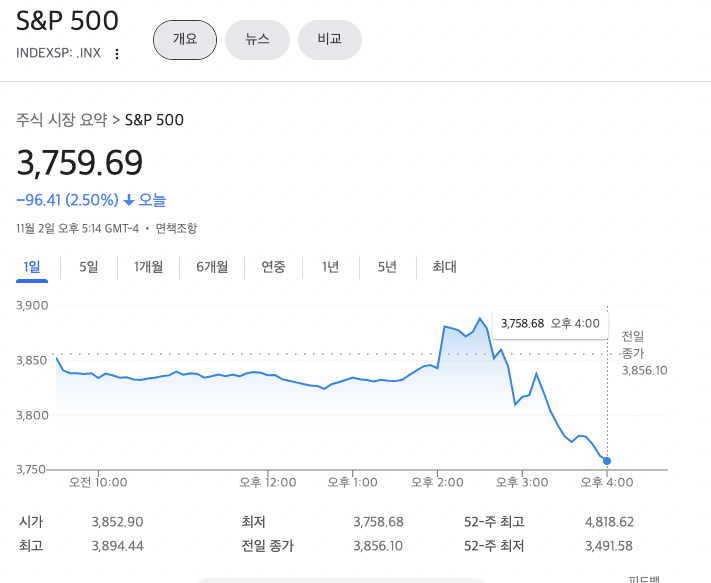Click the 오후 2:00 axis label
Viewport: 711px width, 583px height.
pyautogui.click(x=437, y=482)
